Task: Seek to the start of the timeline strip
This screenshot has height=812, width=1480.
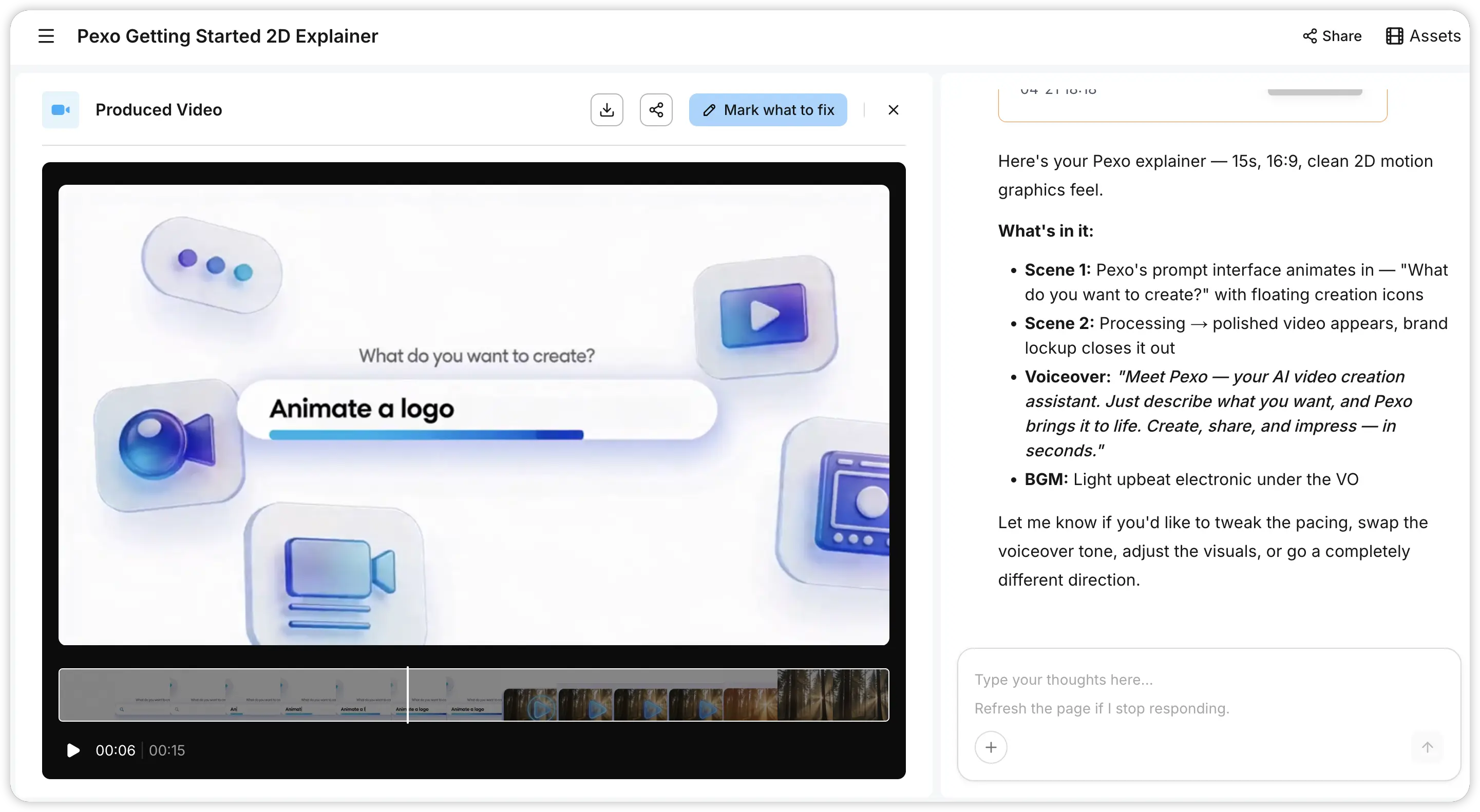Action: [63, 695]
